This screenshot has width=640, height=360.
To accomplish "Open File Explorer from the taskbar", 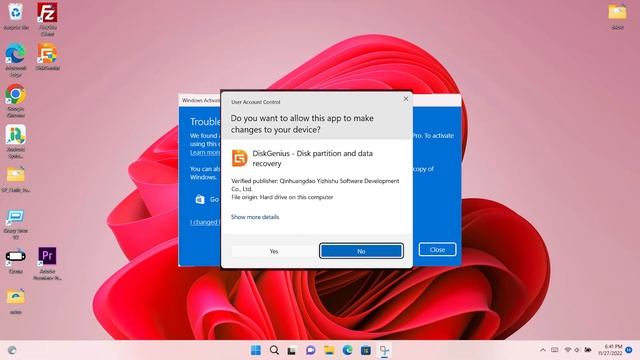I will [x=329, y=350].
